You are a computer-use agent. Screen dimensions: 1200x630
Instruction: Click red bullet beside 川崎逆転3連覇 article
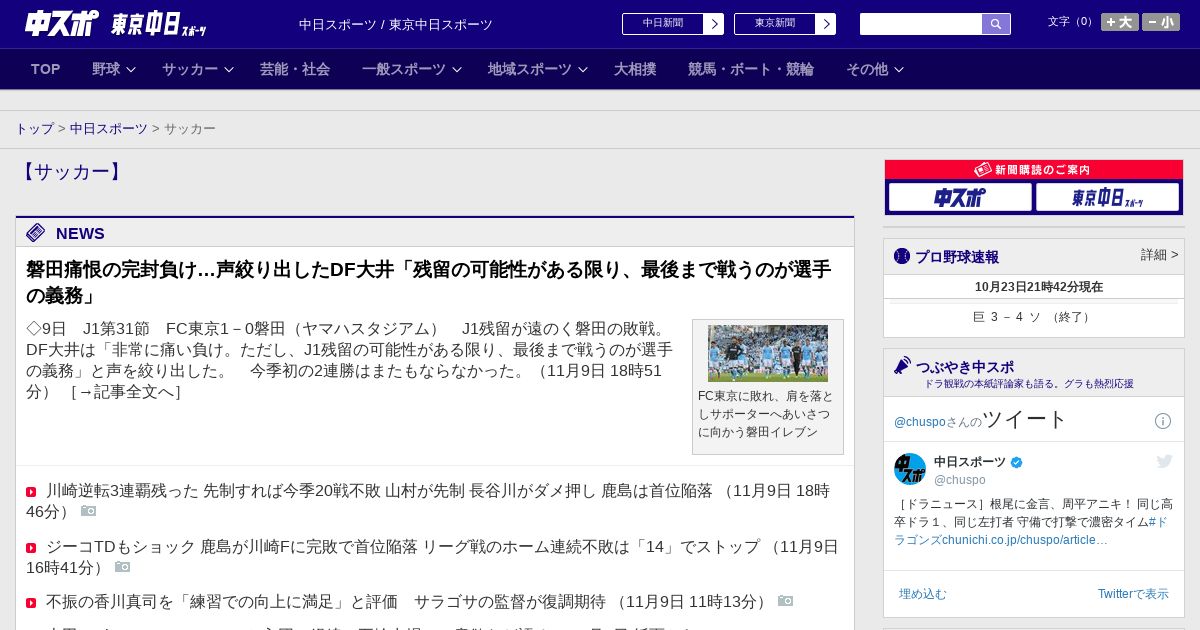tap(31, 492)
